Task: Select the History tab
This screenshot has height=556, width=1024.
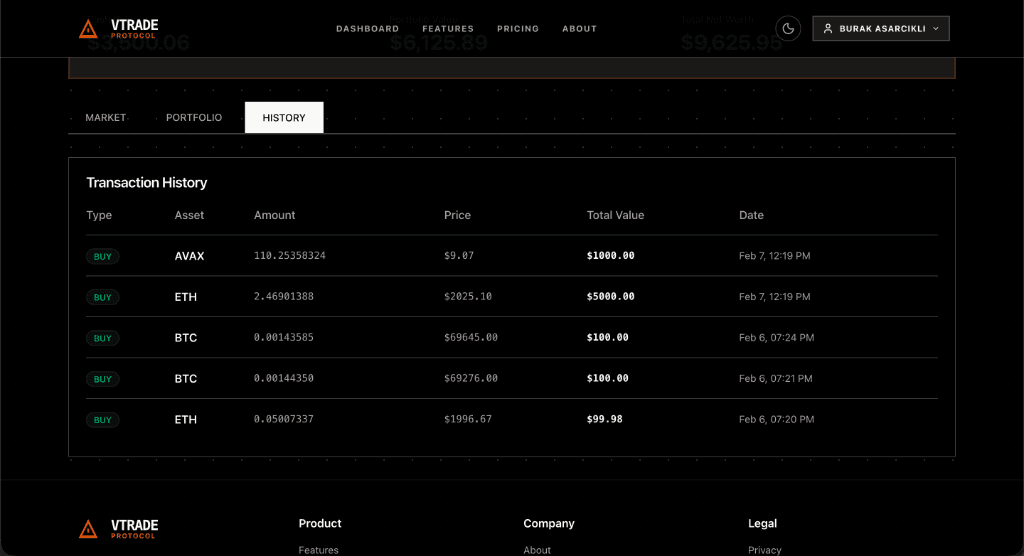Action: point(284,118)
